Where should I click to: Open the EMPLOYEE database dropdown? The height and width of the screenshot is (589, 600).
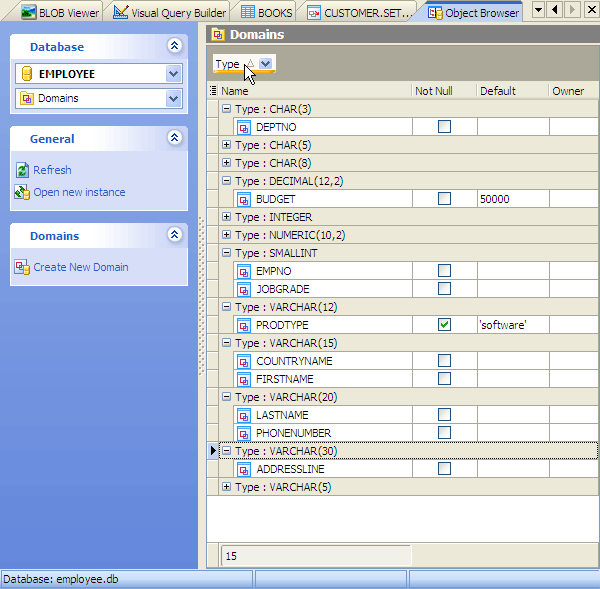click(173, 73)
